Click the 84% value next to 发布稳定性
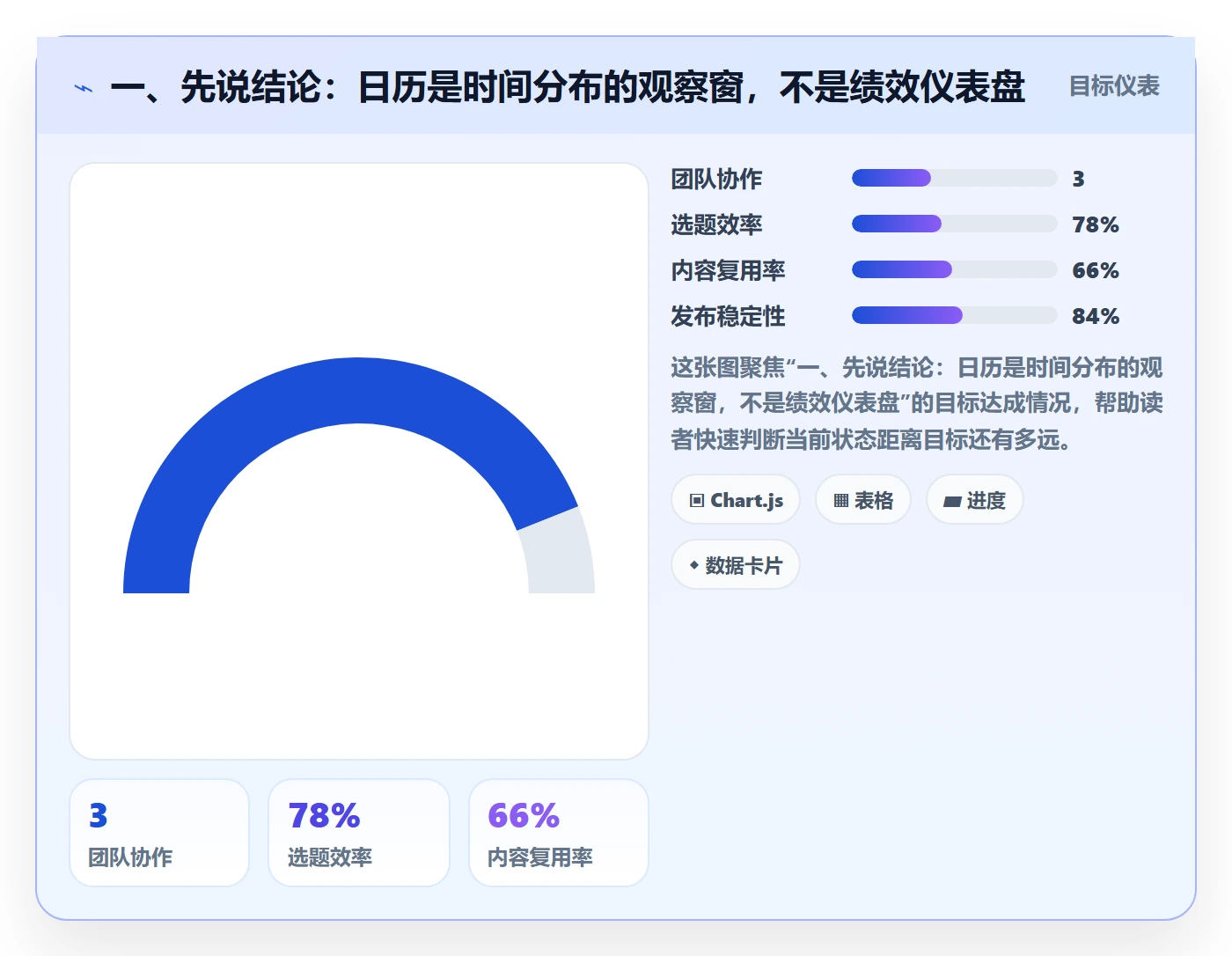Screen dimensions: 1232x956 coord(1096,316)
